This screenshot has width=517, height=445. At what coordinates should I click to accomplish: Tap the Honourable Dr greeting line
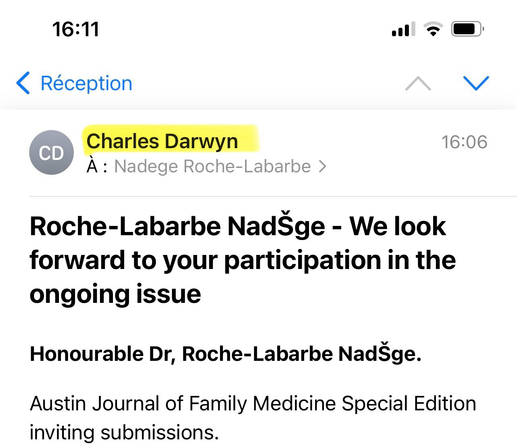click(x=226, y=354)
